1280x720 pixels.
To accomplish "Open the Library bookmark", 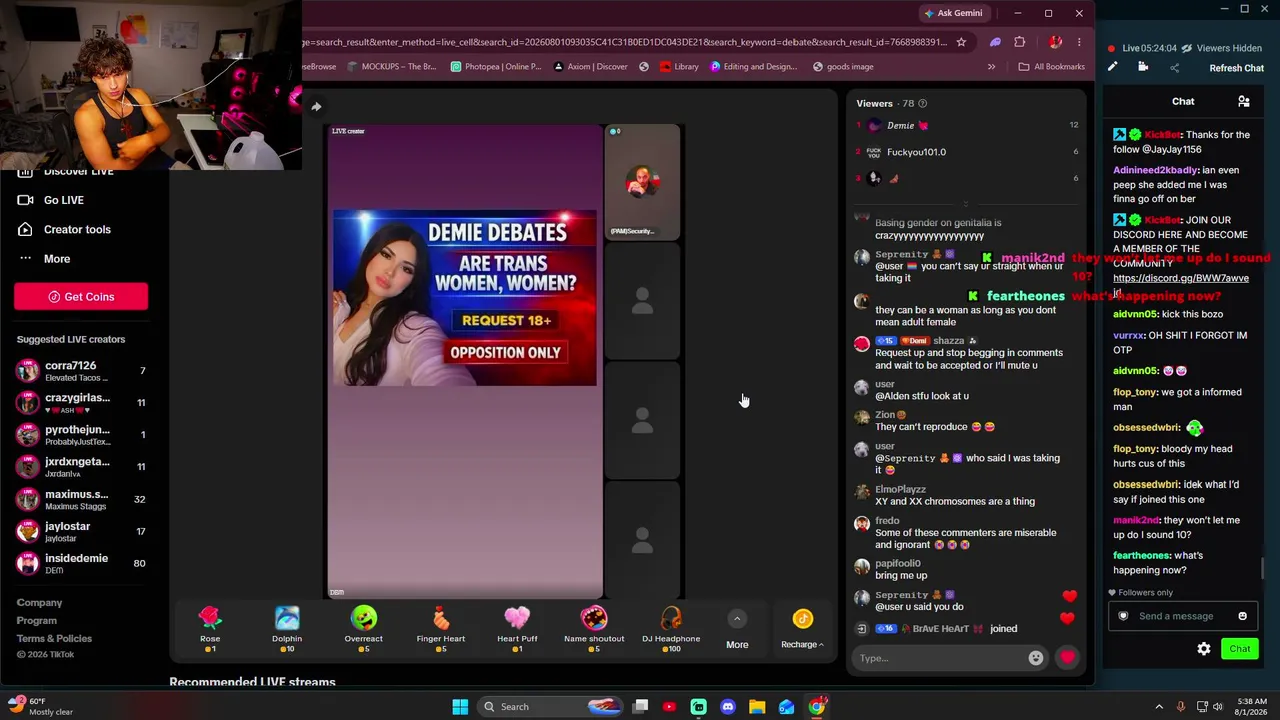I will [x=678, y=67].
